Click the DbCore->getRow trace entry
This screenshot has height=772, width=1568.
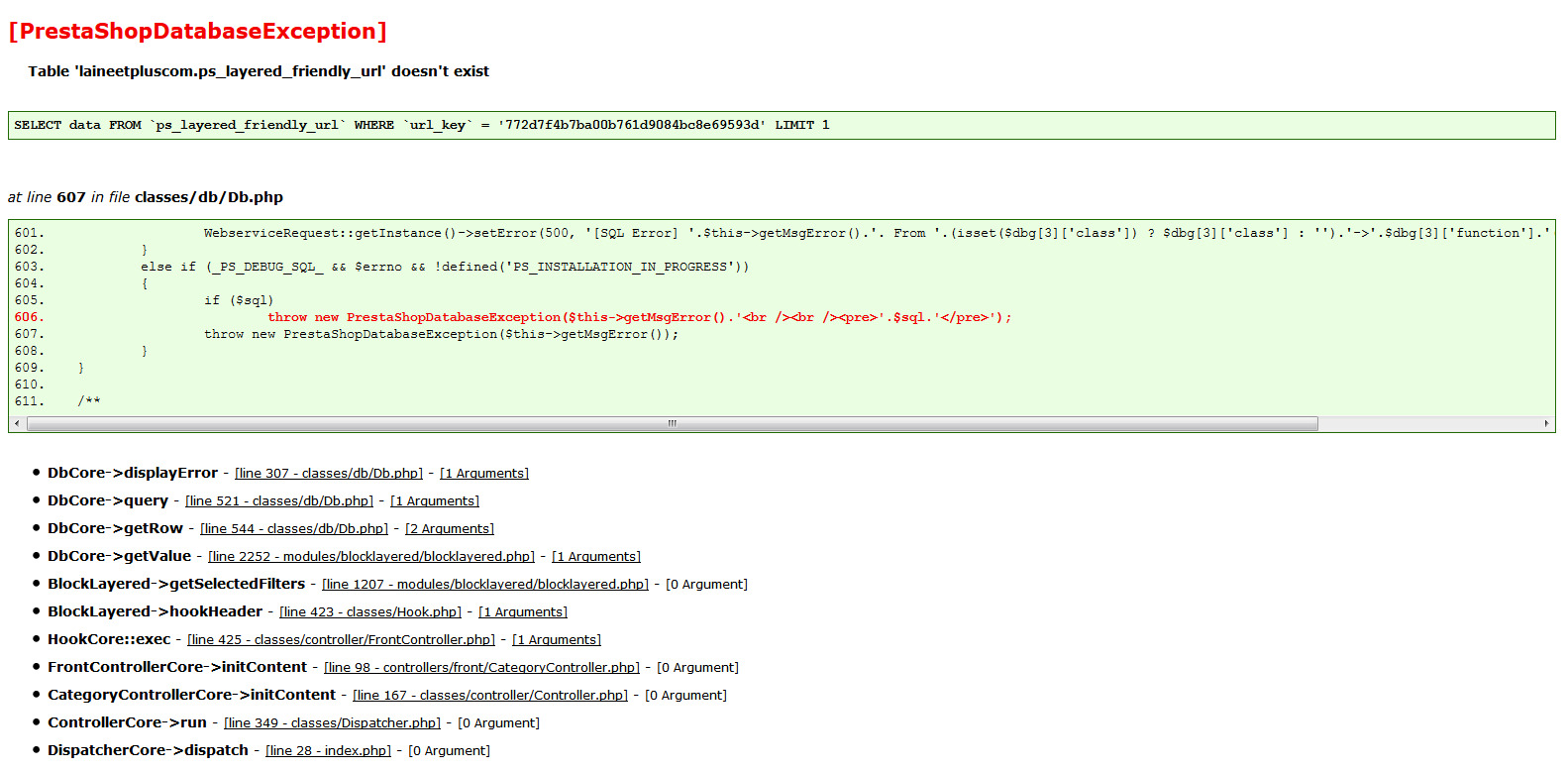point(116,529)
